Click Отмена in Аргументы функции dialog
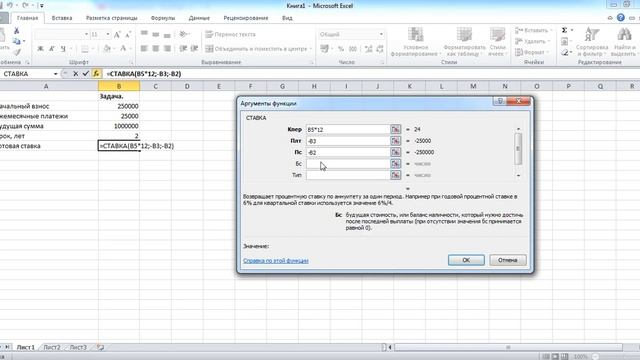This screenshot has width=640, height=360. (507, 260)
